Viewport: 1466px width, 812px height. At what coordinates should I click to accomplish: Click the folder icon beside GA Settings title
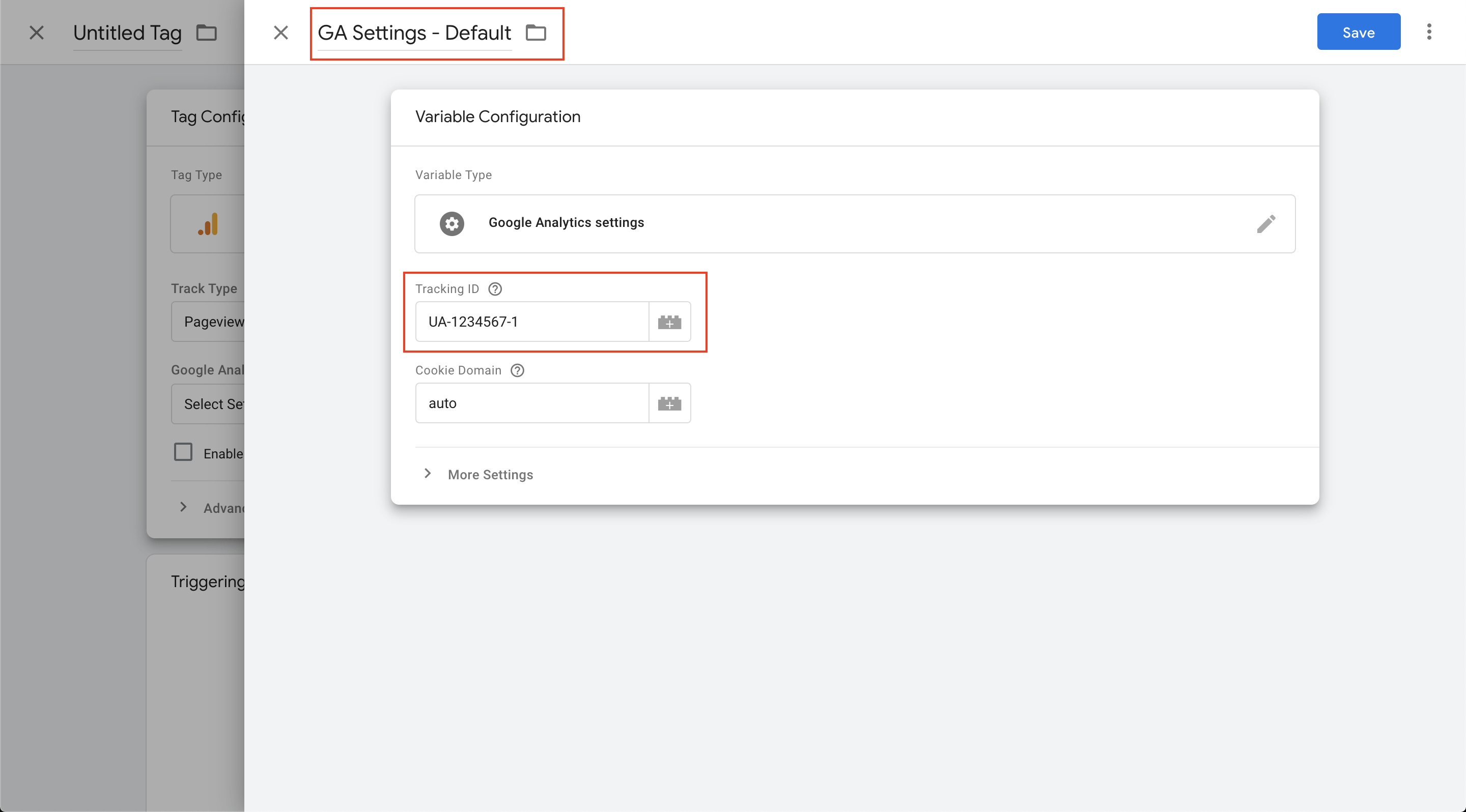(535, 33)
